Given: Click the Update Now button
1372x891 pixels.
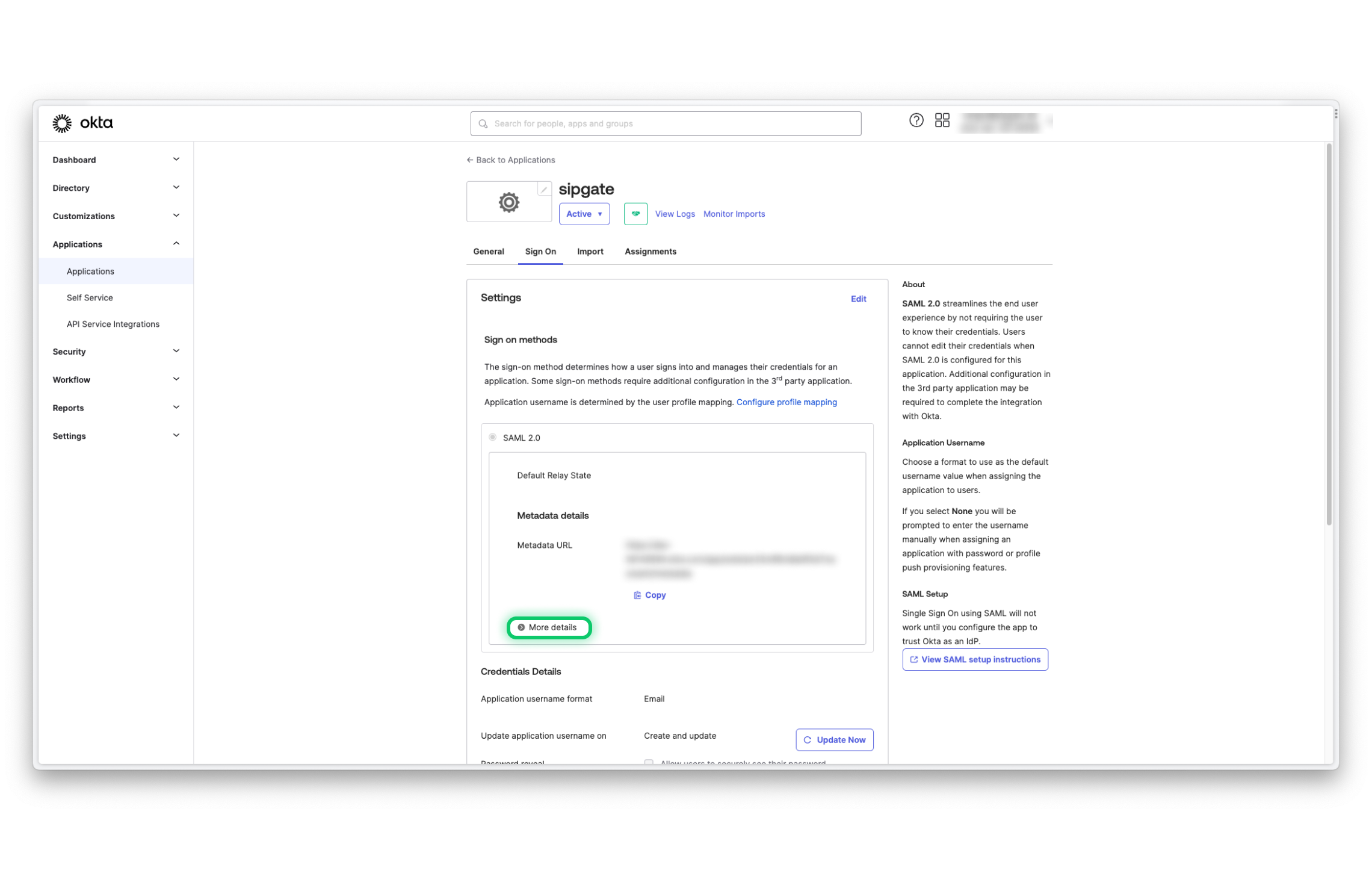Looking at the screenshot, I should tap(834, 740).
